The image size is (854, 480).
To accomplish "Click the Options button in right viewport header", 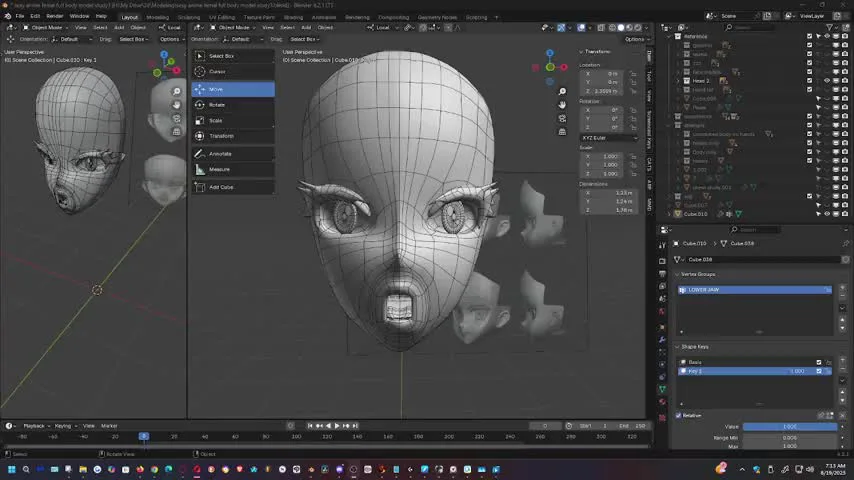I will point(635,39).
